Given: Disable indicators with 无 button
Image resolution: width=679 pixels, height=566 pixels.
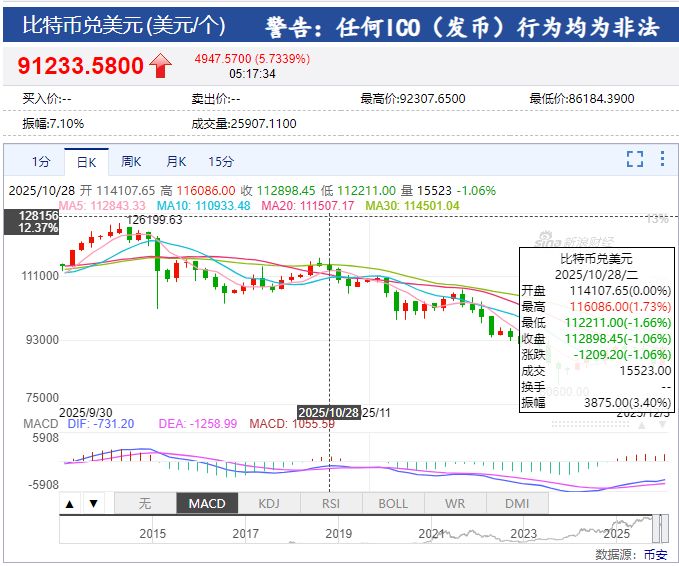Looking at the screenshot, I should [144, 504].
